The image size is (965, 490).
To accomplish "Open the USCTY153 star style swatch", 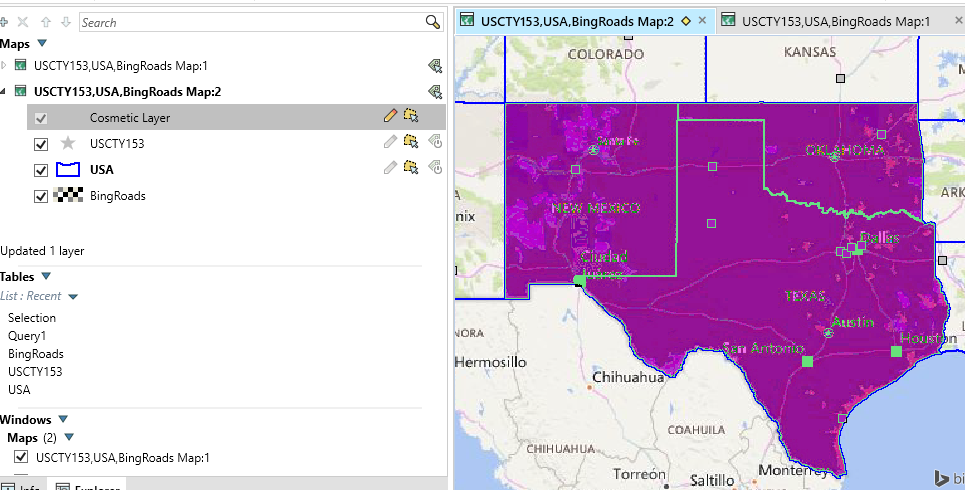I will pyautogui.click(x=68, y=143).
